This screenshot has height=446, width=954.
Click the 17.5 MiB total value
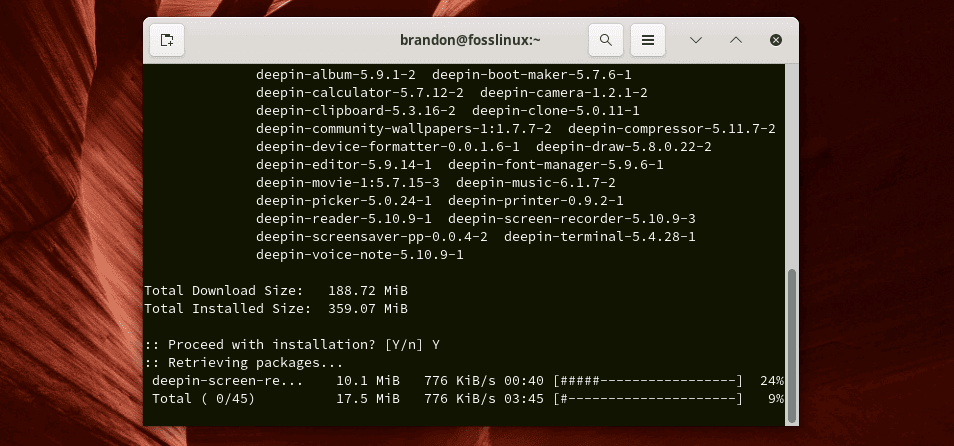367,399
